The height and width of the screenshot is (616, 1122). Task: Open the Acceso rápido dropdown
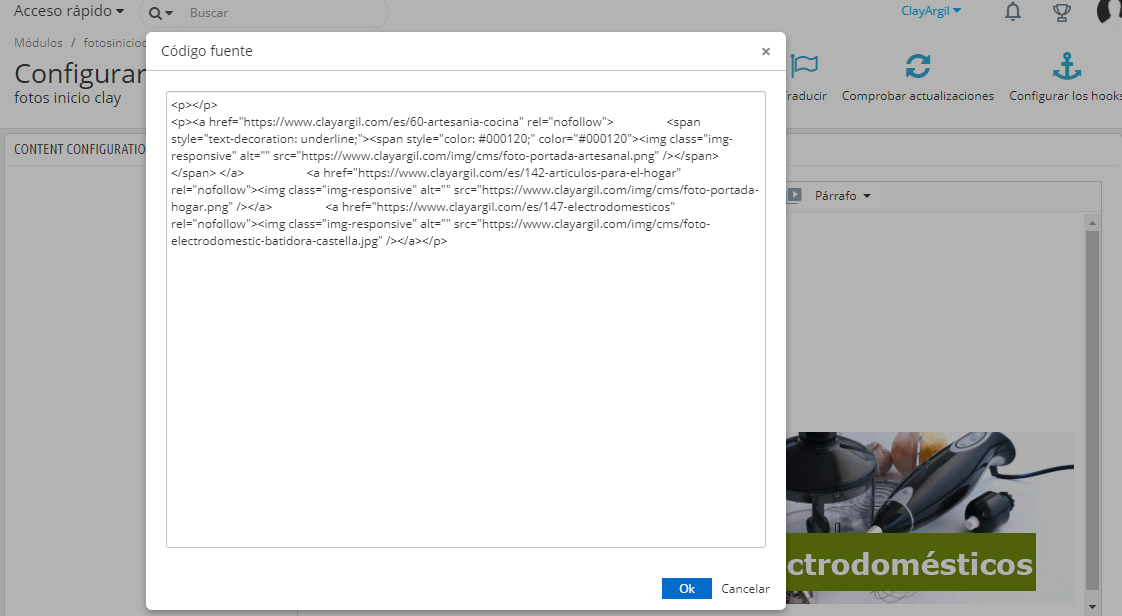pos(69,11)
